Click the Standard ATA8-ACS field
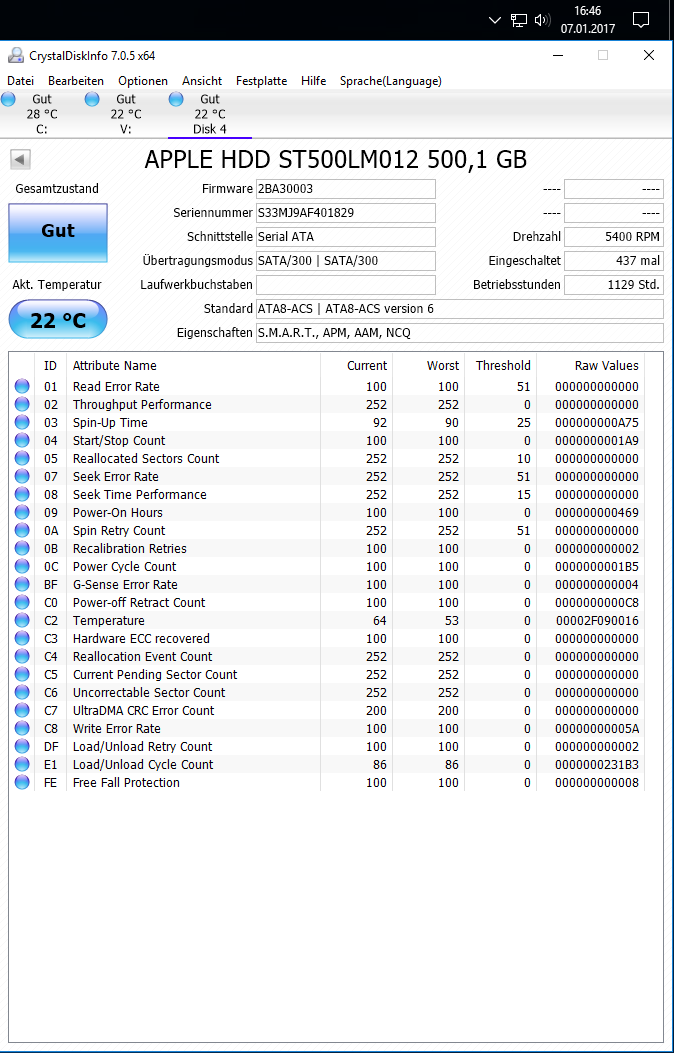674x1053 pixels. coord(460,309)
